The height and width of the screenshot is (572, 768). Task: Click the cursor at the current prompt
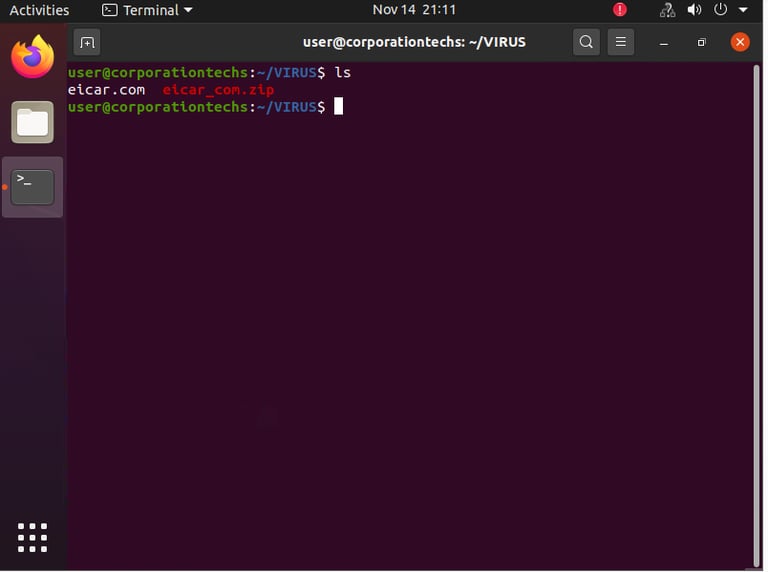tap(338, 106)
